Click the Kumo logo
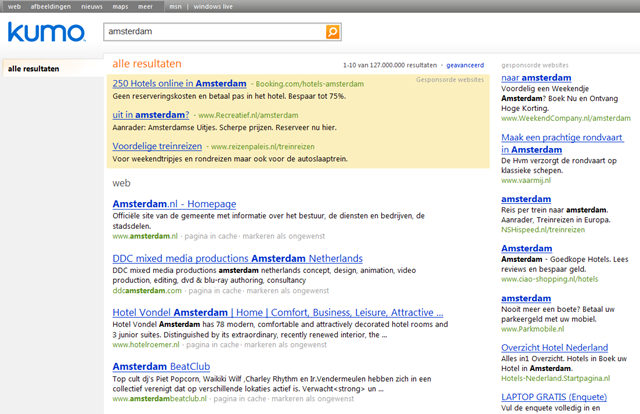Viewport: 640px width, 414px height. point(47,32)
